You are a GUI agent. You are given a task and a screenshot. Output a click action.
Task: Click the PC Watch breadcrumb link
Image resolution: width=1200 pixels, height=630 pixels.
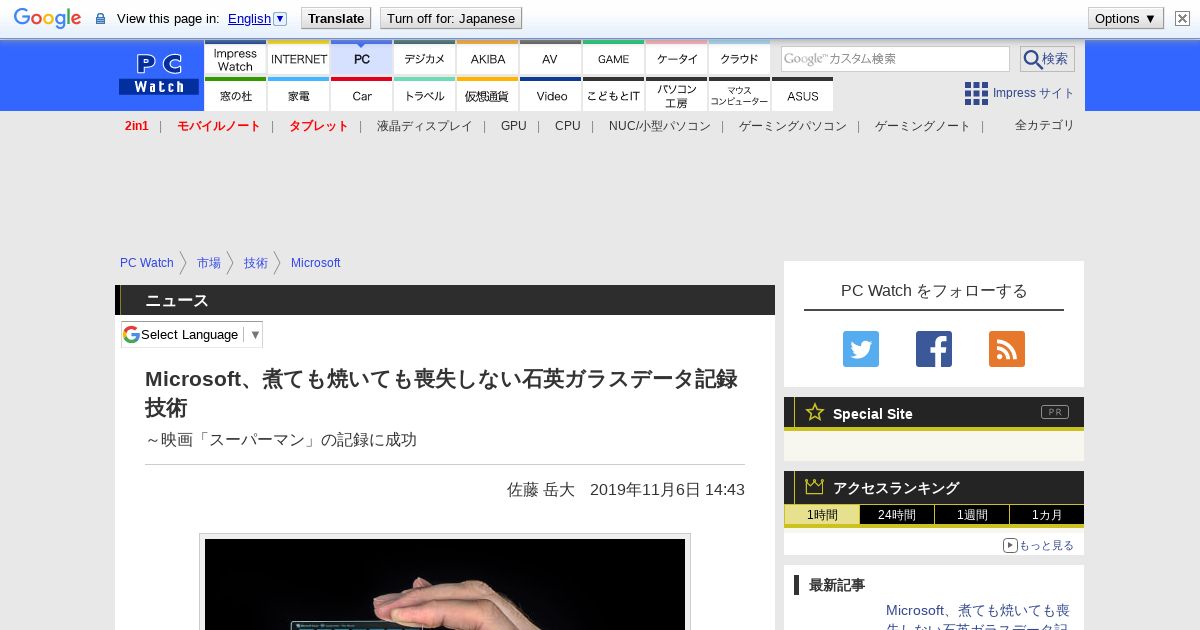pos(147,263)
